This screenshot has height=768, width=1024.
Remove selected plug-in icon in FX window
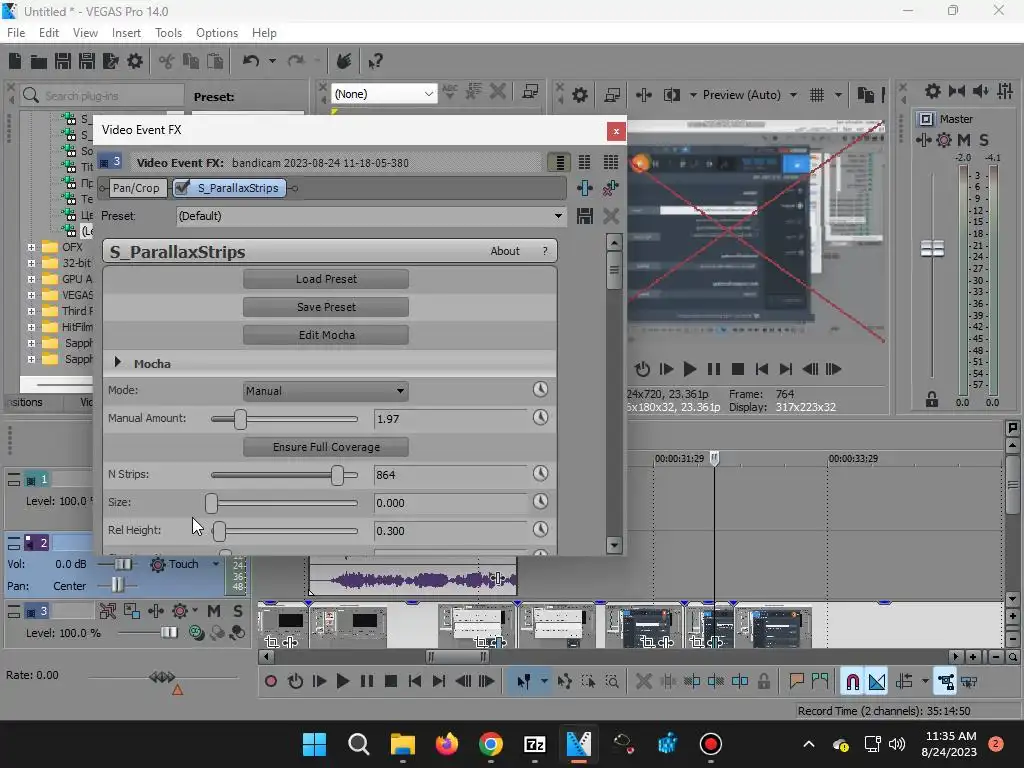[611, 189]
